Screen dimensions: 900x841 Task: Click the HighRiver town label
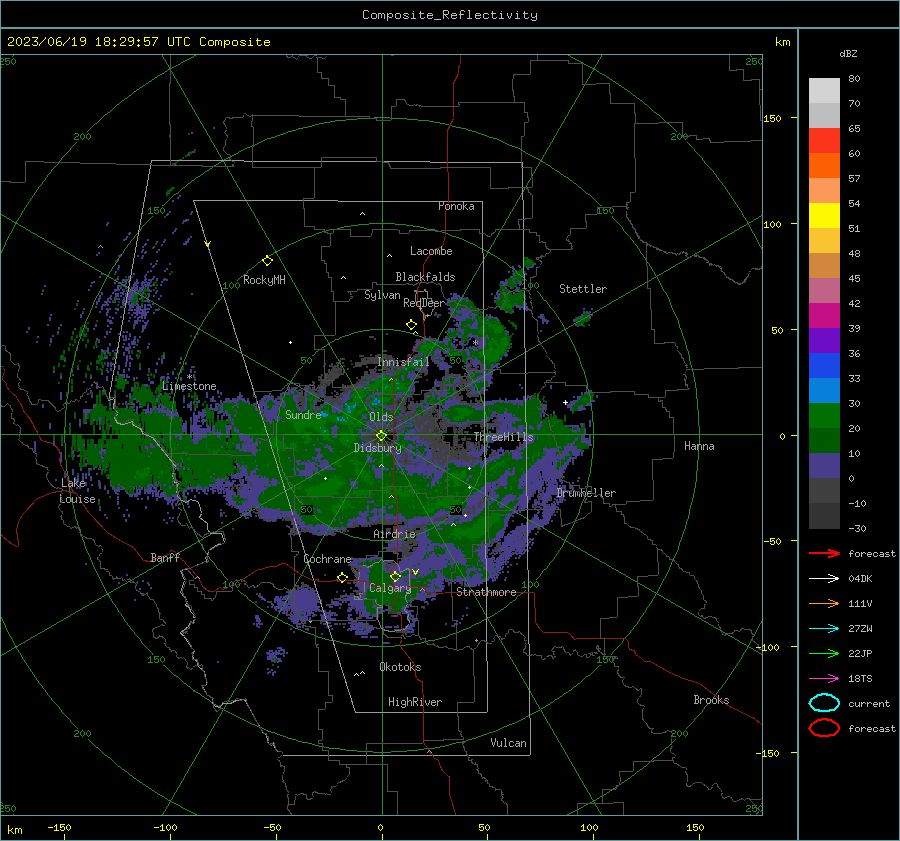click(415, 702)
